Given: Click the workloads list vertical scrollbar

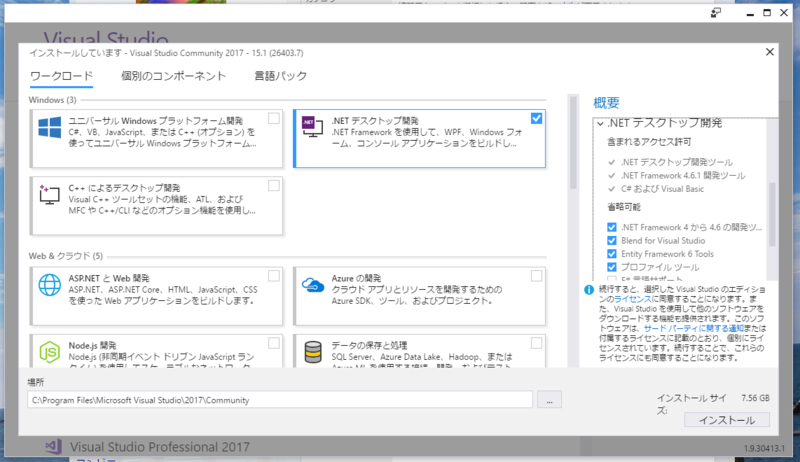Looking at the screenshot, I should pyautogui.click(x=573, y=143).
